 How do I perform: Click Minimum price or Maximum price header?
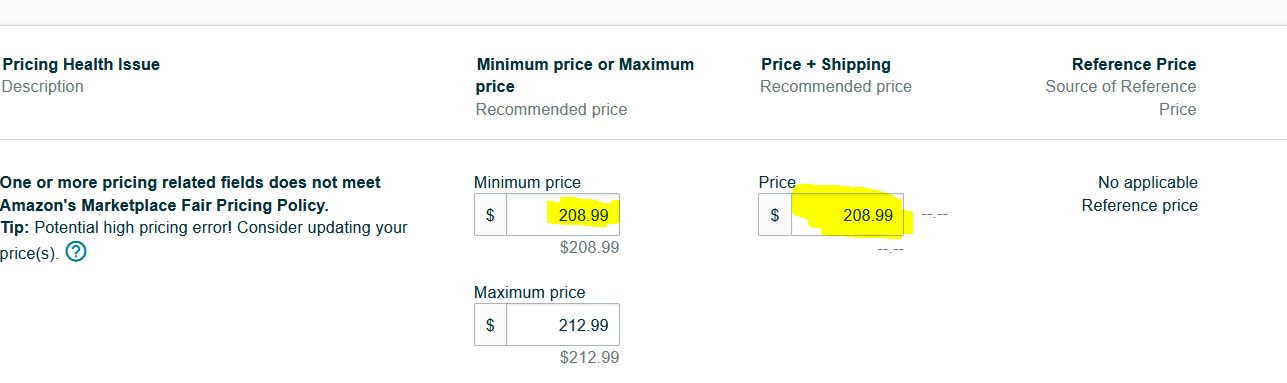coord(585,75)
